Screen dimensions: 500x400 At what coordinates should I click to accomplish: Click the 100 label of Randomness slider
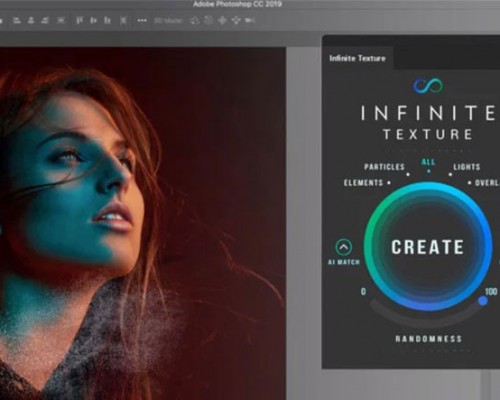tap(491, 292)
